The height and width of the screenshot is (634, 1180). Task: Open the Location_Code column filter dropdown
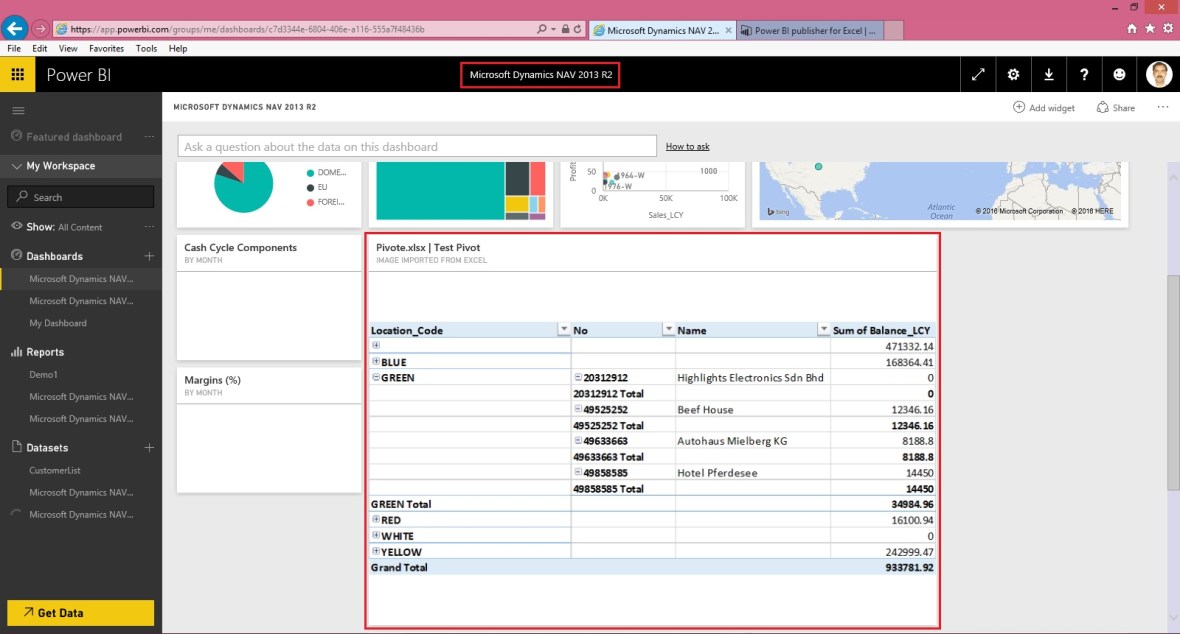pyautogui.click(x=563, y=330)
